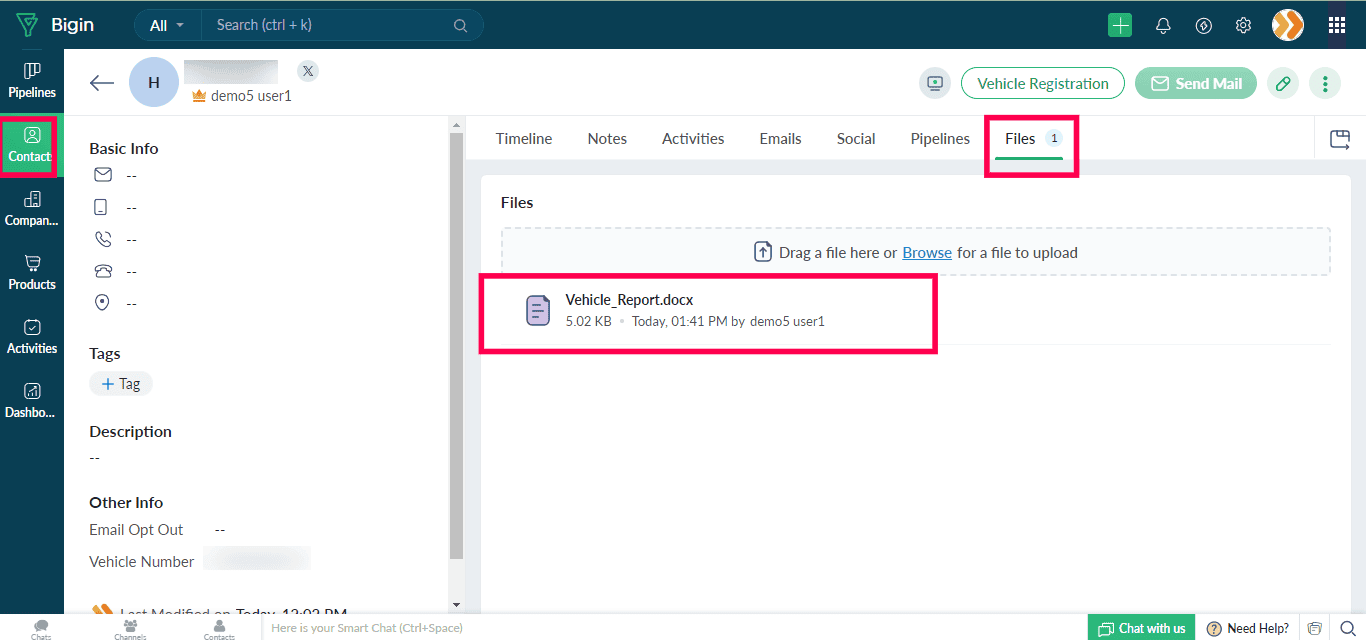1366x640 pixels.
Task: Click the green plus quick-create icon
Action: coord(1120,25)
